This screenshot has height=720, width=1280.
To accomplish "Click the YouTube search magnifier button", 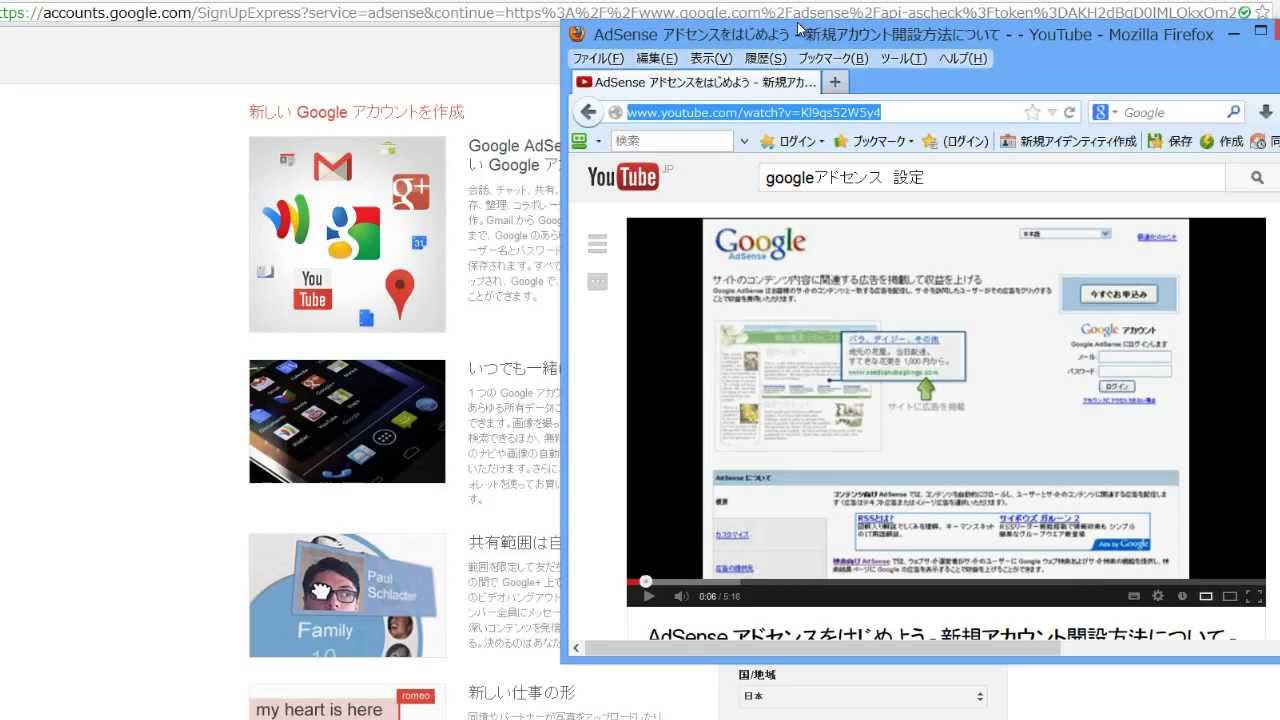I will coord(1257,178).
